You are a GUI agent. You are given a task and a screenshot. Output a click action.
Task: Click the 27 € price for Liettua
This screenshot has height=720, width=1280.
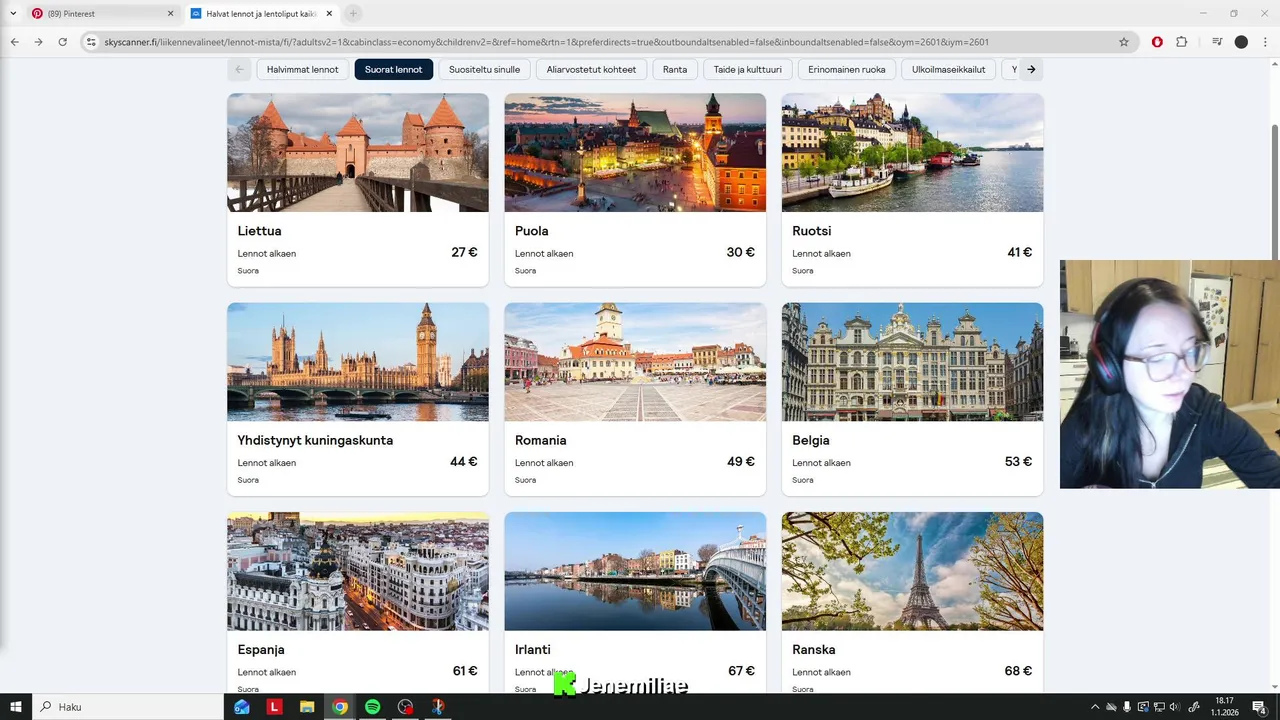[464, 252]
